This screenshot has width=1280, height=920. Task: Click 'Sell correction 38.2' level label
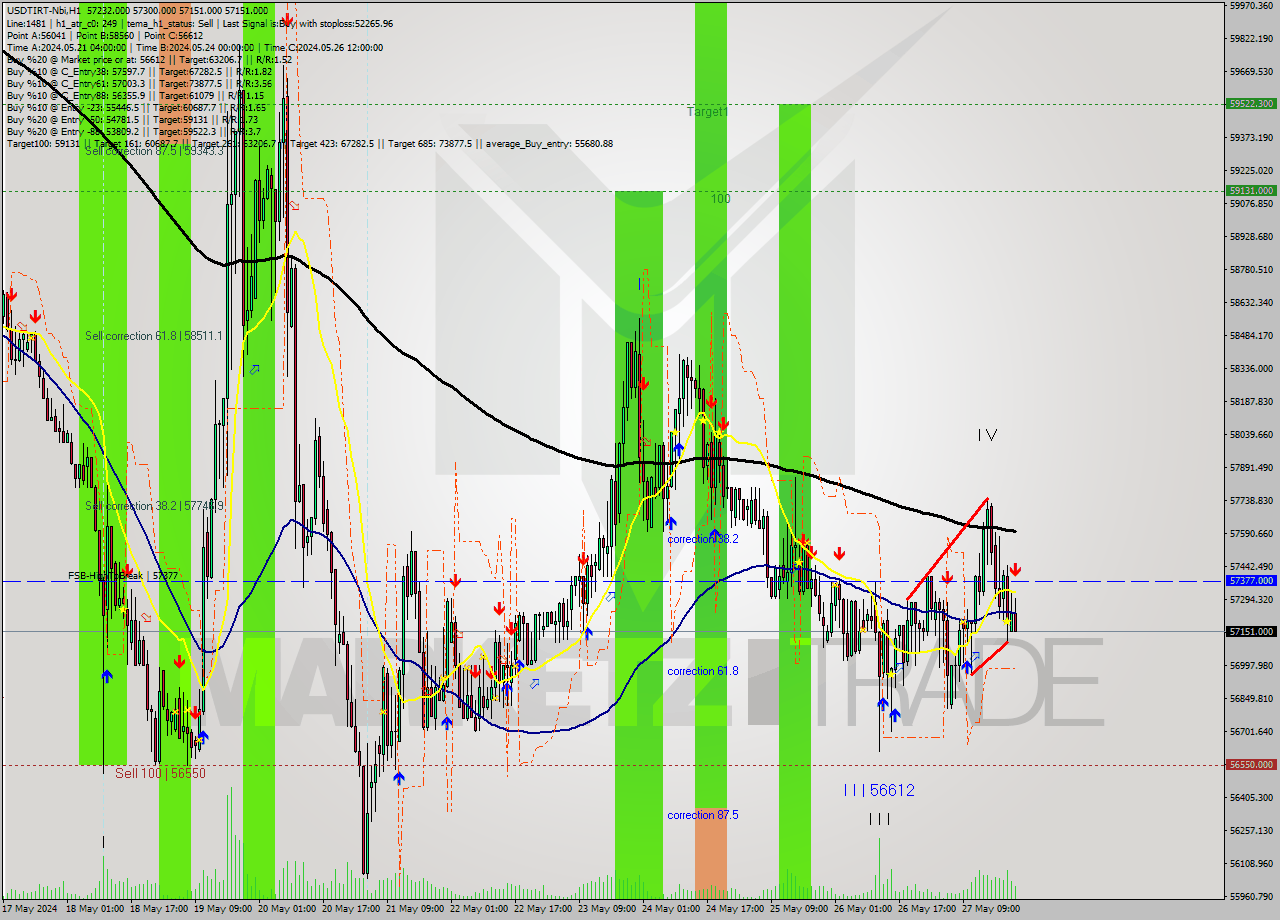point(154,506)
